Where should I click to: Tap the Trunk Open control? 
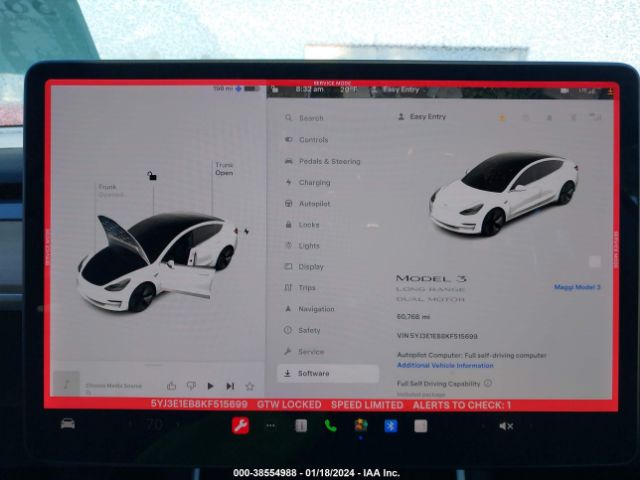pos(224,169)
